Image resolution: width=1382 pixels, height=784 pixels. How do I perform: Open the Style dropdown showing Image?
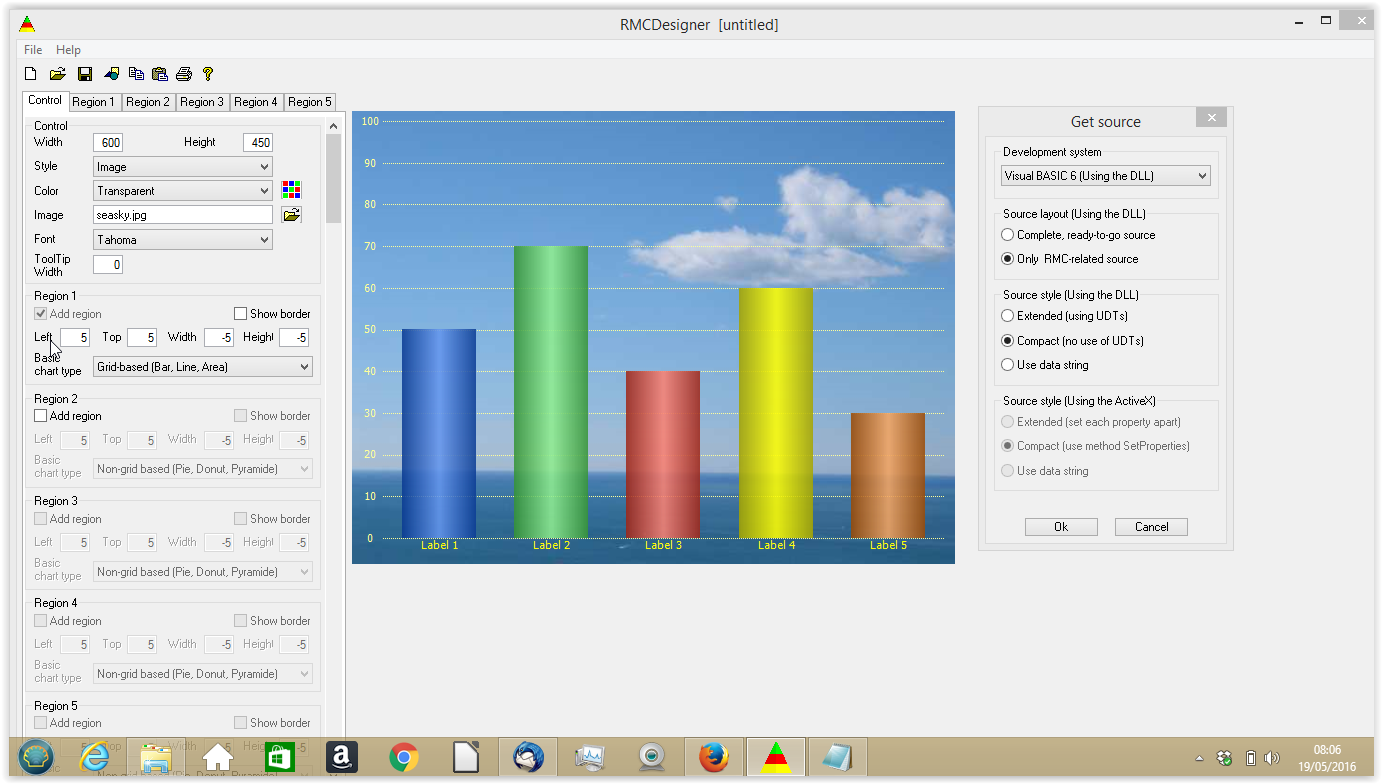click(182, 167)
